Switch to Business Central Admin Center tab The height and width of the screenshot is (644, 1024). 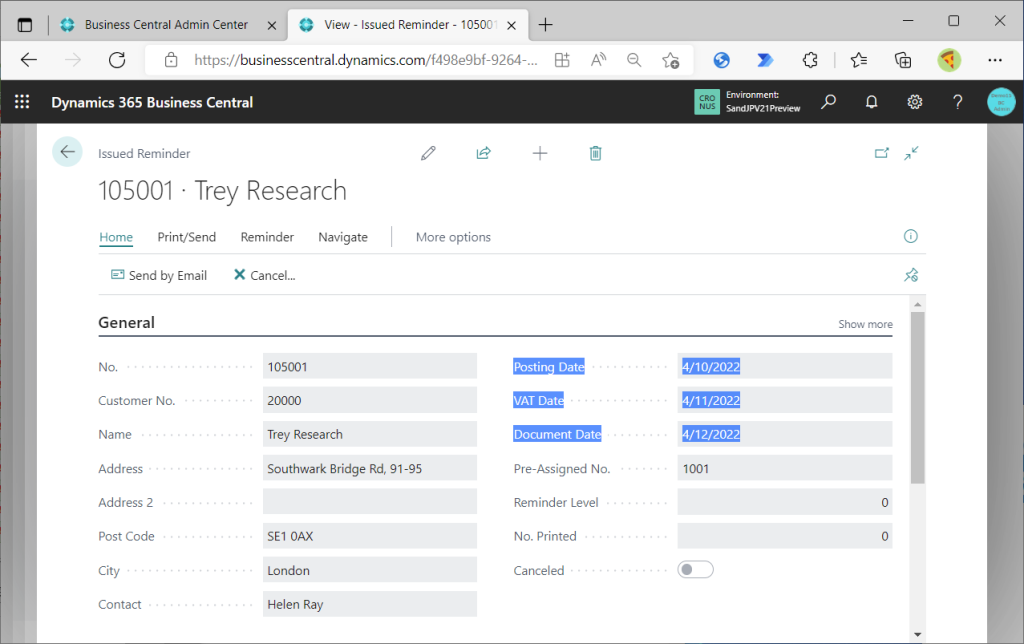coord(167,25)
